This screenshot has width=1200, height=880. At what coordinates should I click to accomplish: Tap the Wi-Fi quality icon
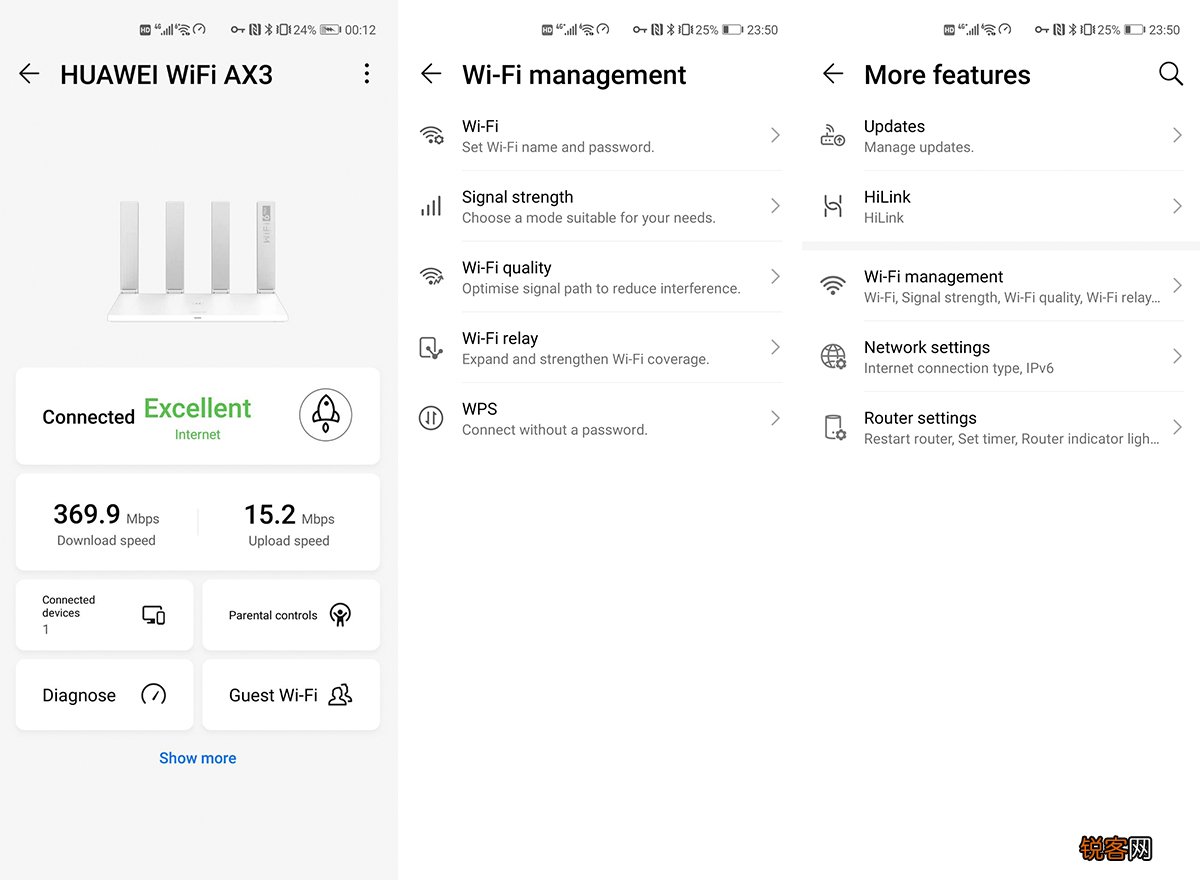click(431, 277)
